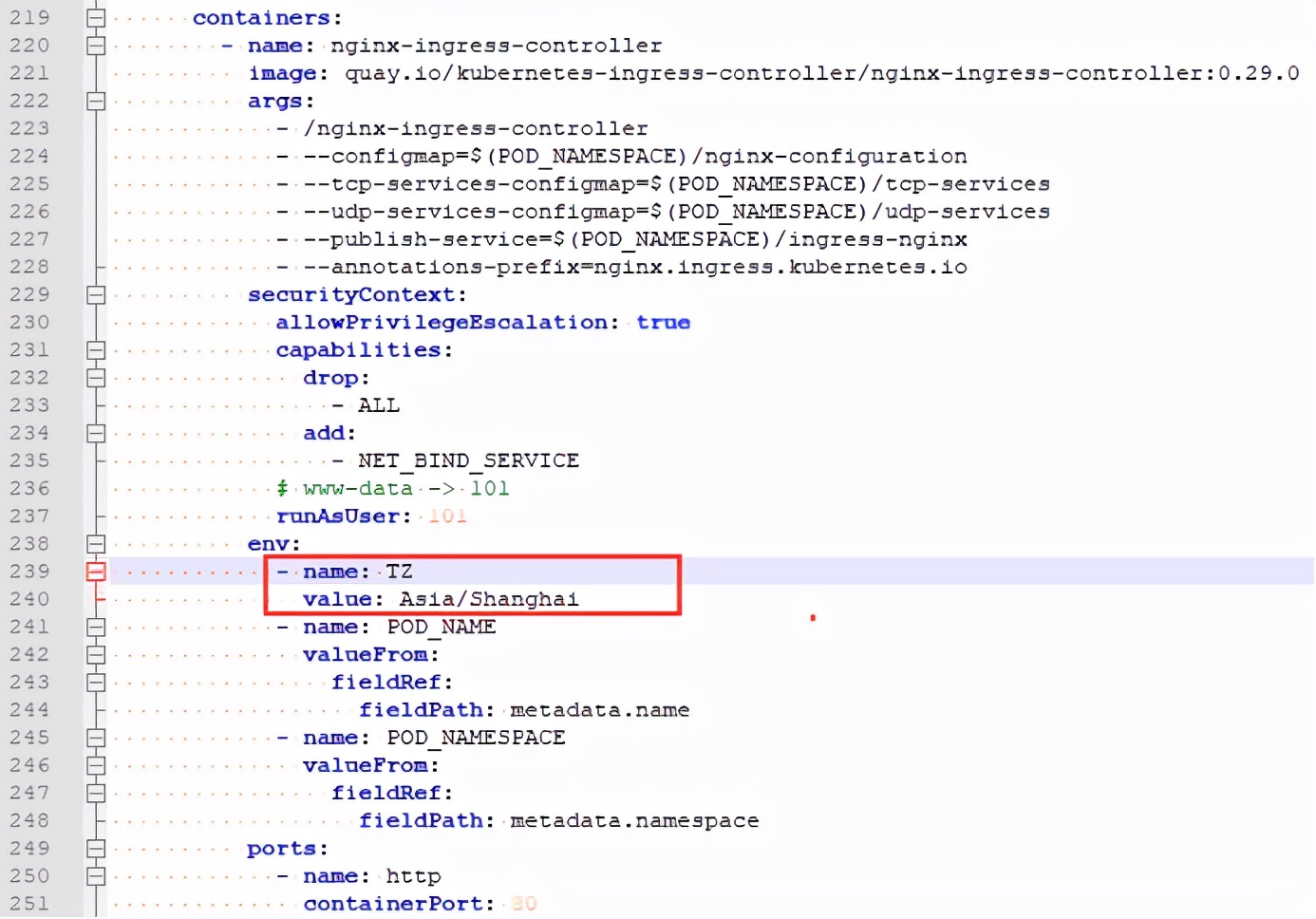
Task: Click line number 251 in the margin
Action: pyautogui.click(x=29, y=904)
